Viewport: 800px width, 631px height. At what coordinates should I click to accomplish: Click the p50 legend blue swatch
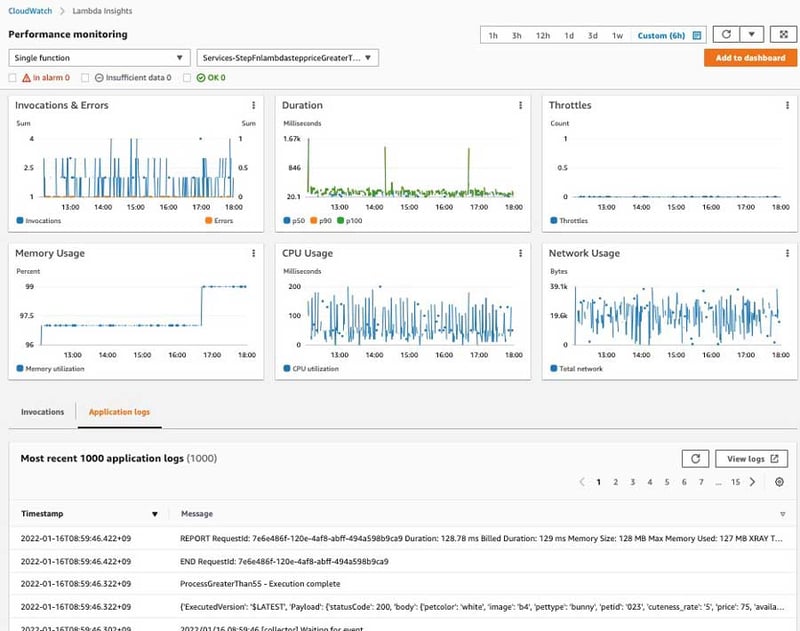[287, 220]
